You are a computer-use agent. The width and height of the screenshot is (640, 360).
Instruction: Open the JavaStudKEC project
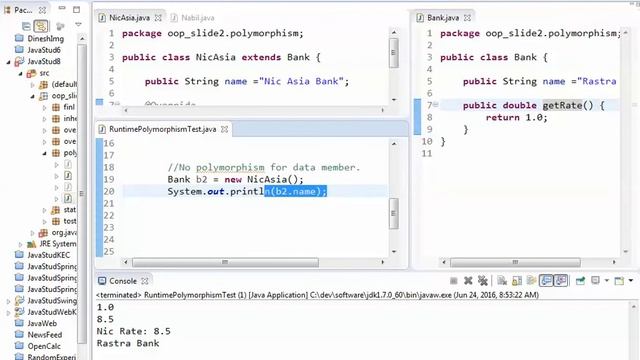tap(48, 255)
